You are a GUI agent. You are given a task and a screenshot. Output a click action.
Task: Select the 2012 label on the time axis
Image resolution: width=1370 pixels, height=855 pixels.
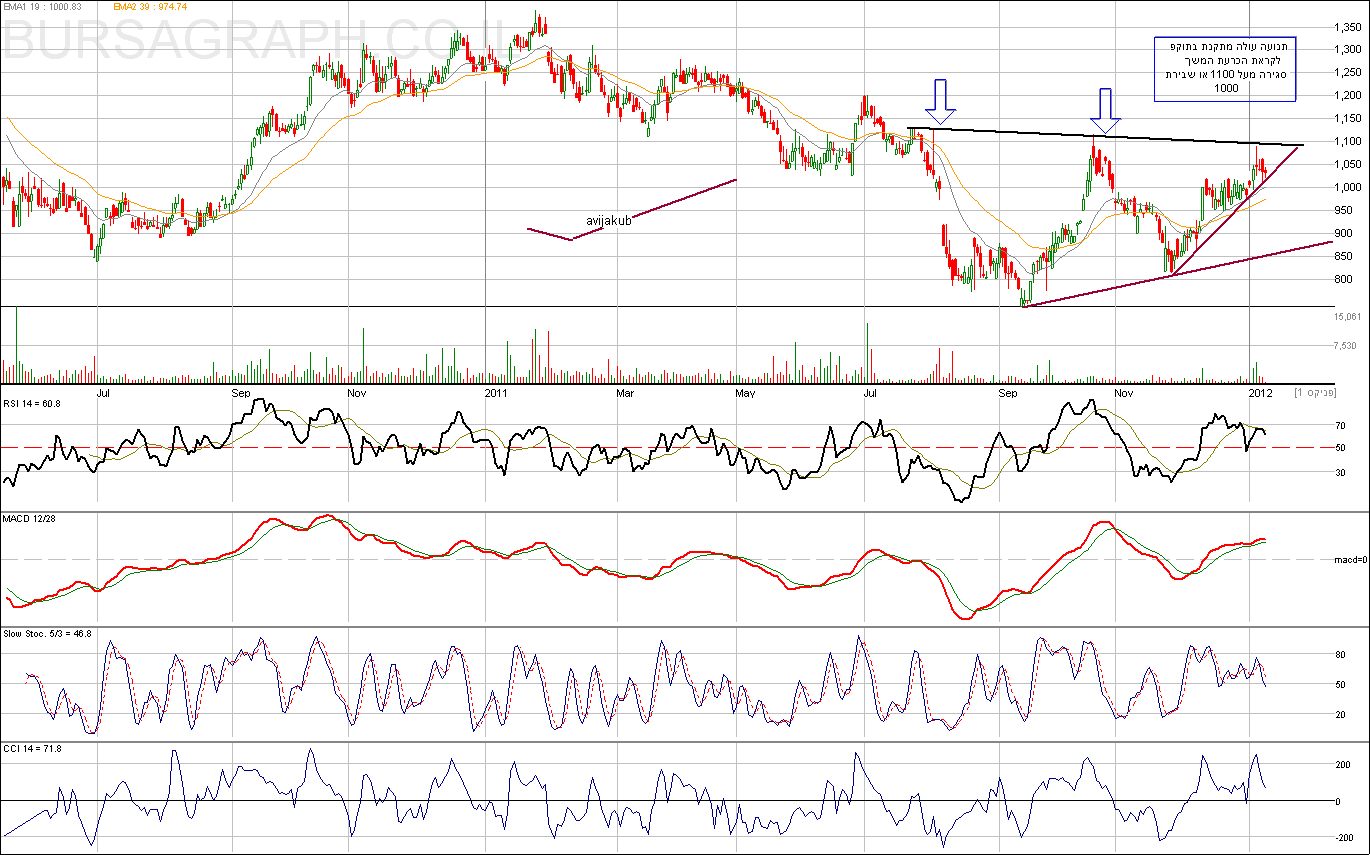click(x=1259, y=393)
